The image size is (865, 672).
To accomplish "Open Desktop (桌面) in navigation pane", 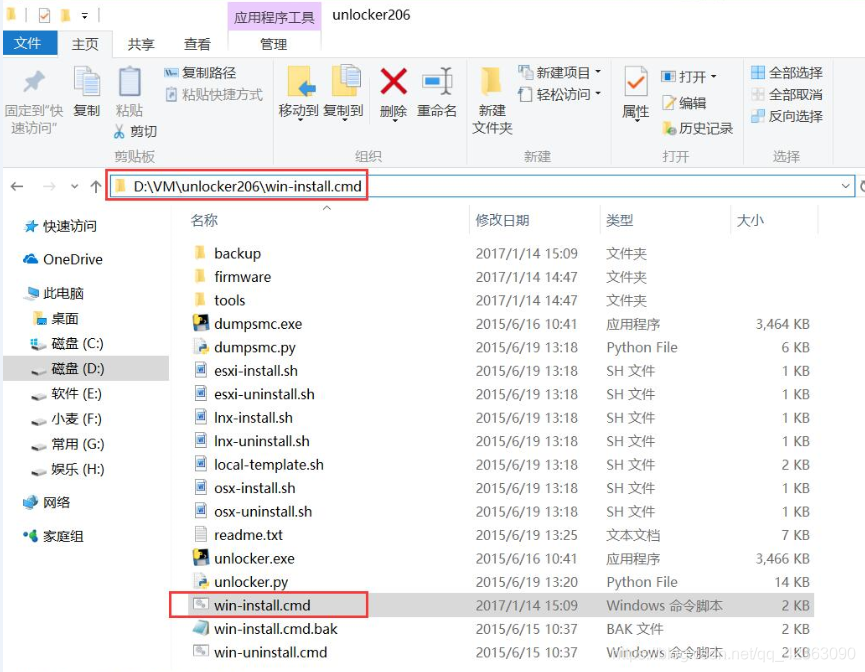I will coord(56,318).
